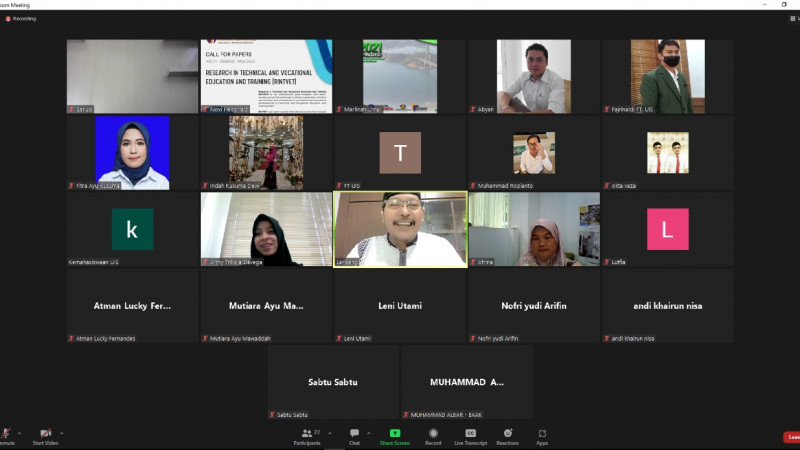Click the green Share Screen button
This screenshot has width=800, height=450.
[x=394, y=436]
